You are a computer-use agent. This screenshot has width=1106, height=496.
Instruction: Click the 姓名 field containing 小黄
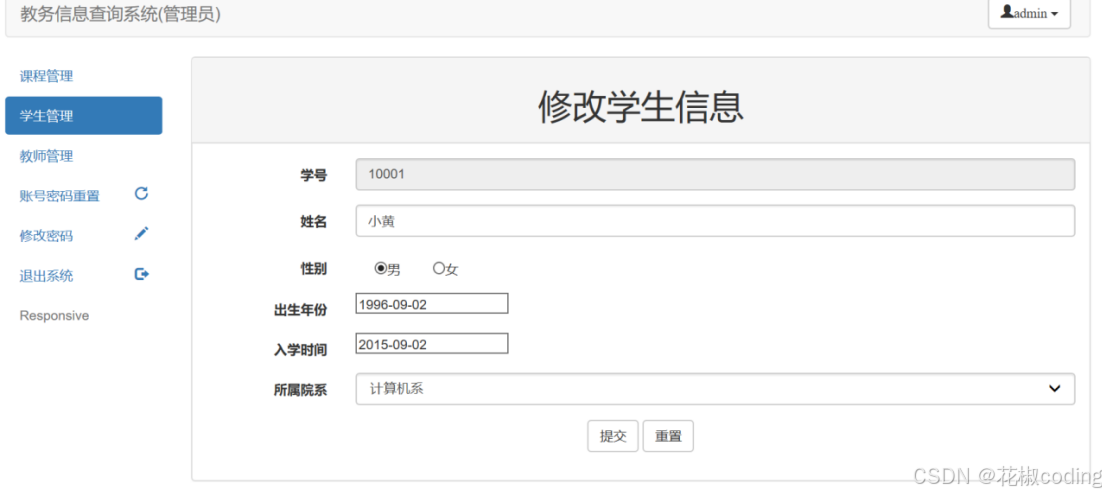click(715, 221)
